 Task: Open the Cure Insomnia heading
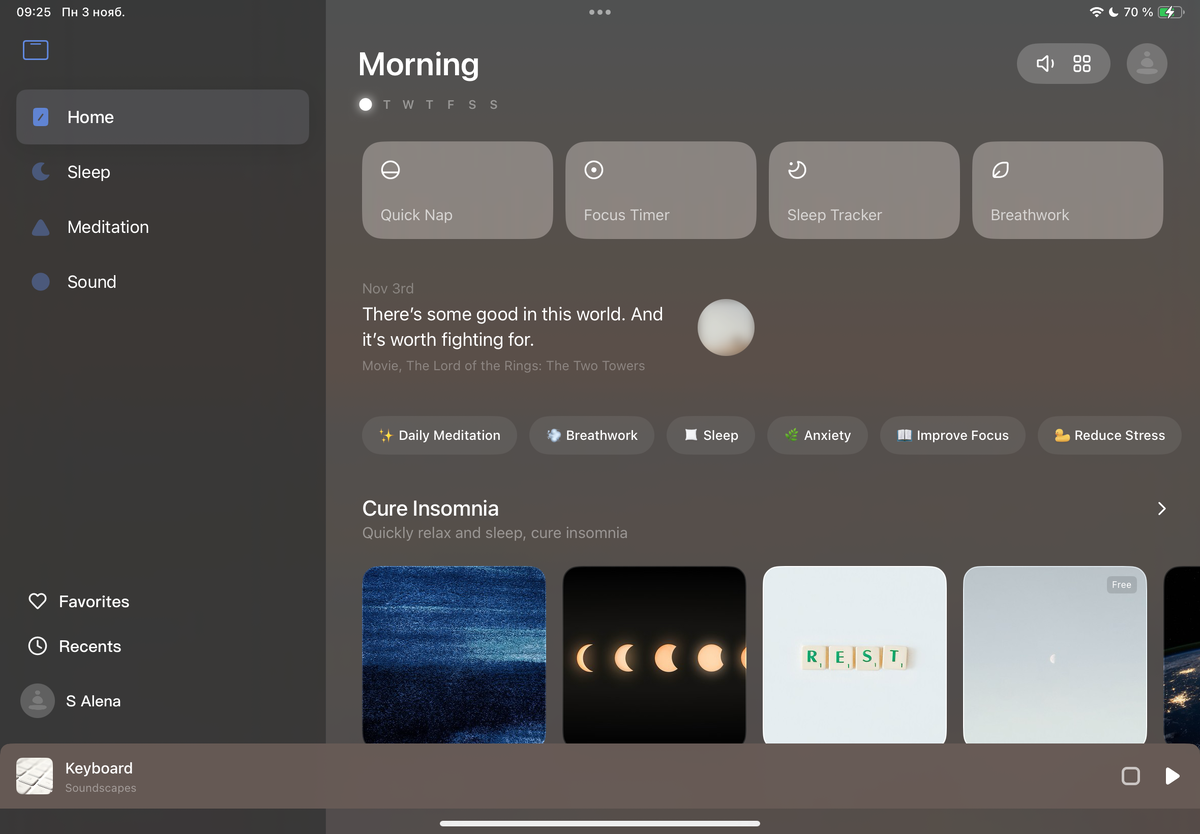coord(430,508)
